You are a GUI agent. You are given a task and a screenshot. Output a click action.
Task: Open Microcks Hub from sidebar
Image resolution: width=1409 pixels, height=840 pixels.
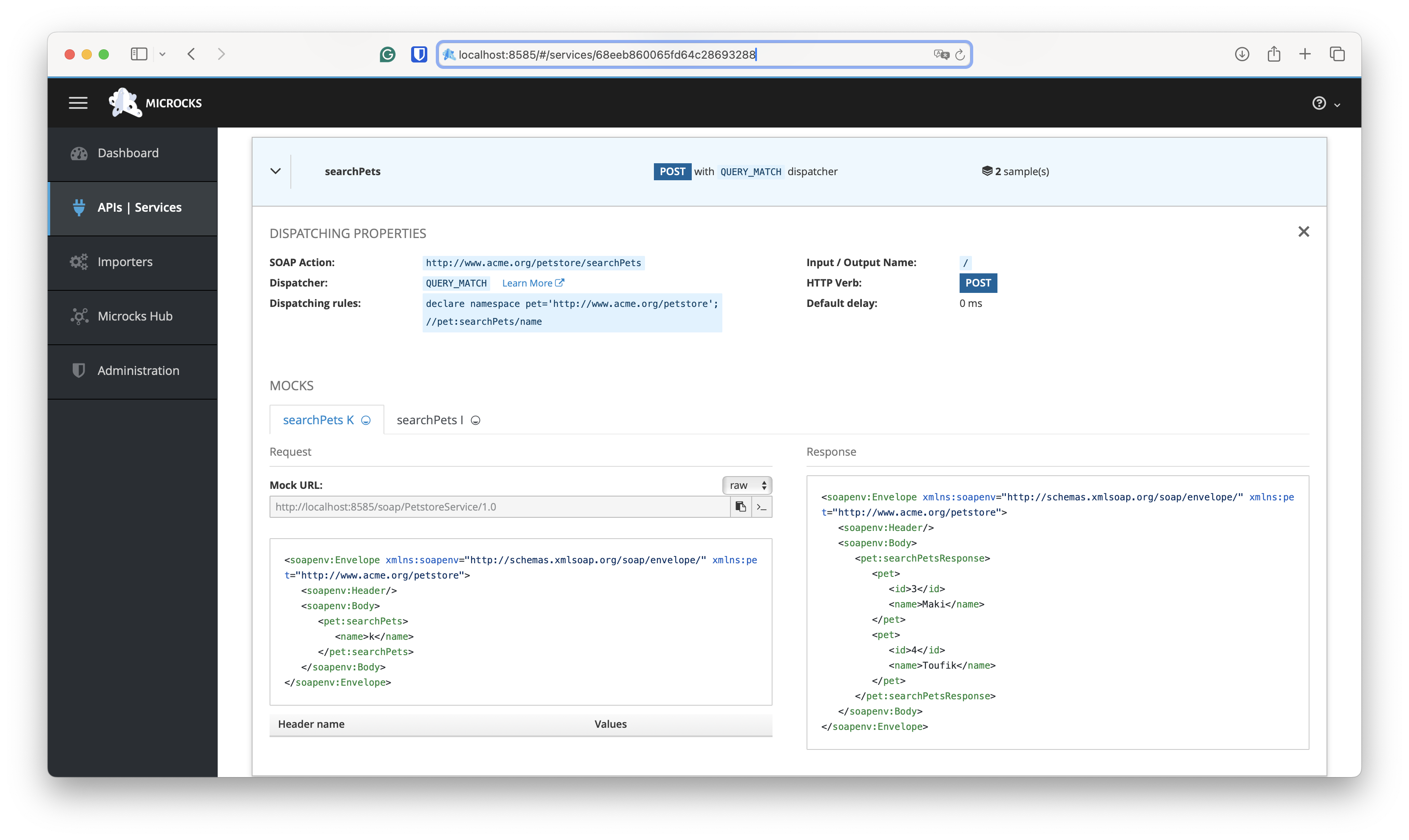(x=135, y=316)
